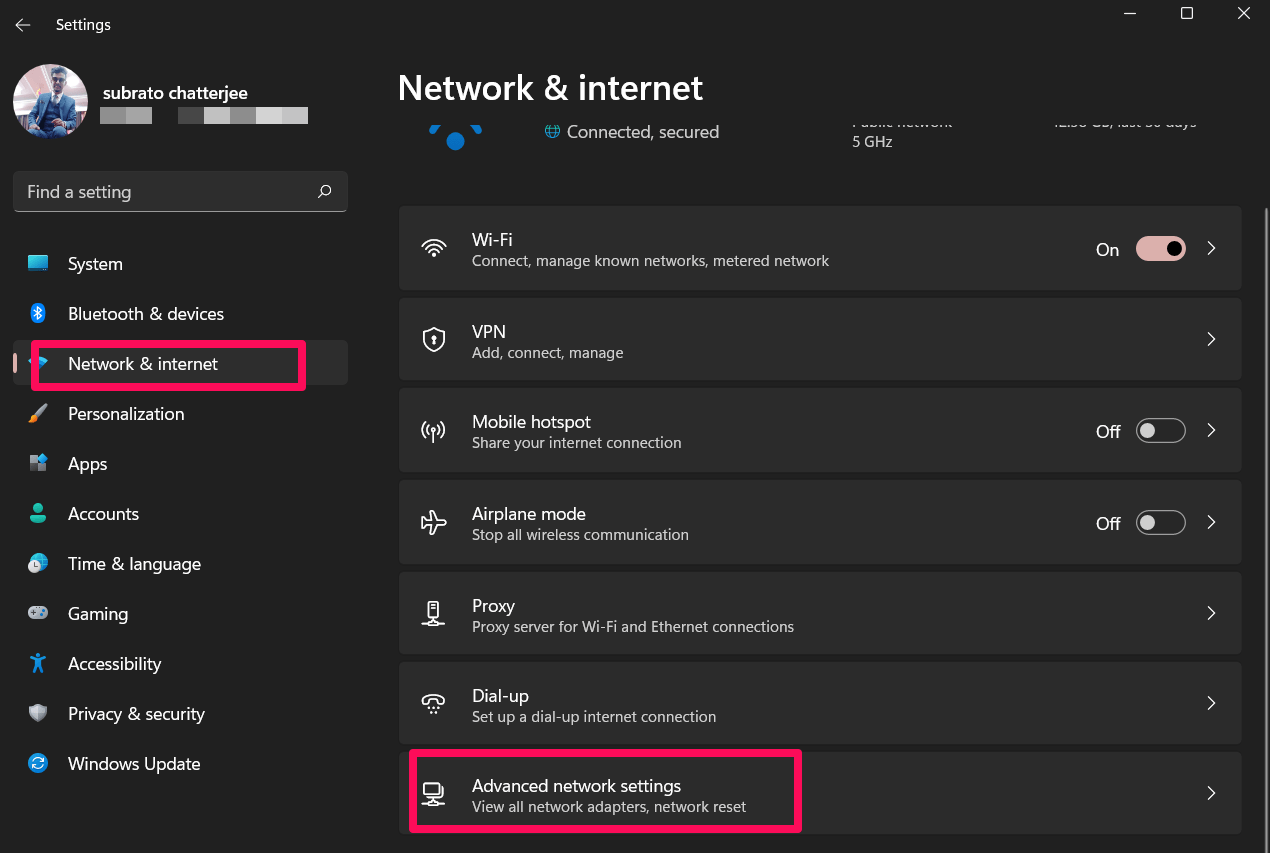This screenshot has height=853, width=1270.
Task: Enable the Mobile hotspot toggle
Action: (x=1161, y=431)
